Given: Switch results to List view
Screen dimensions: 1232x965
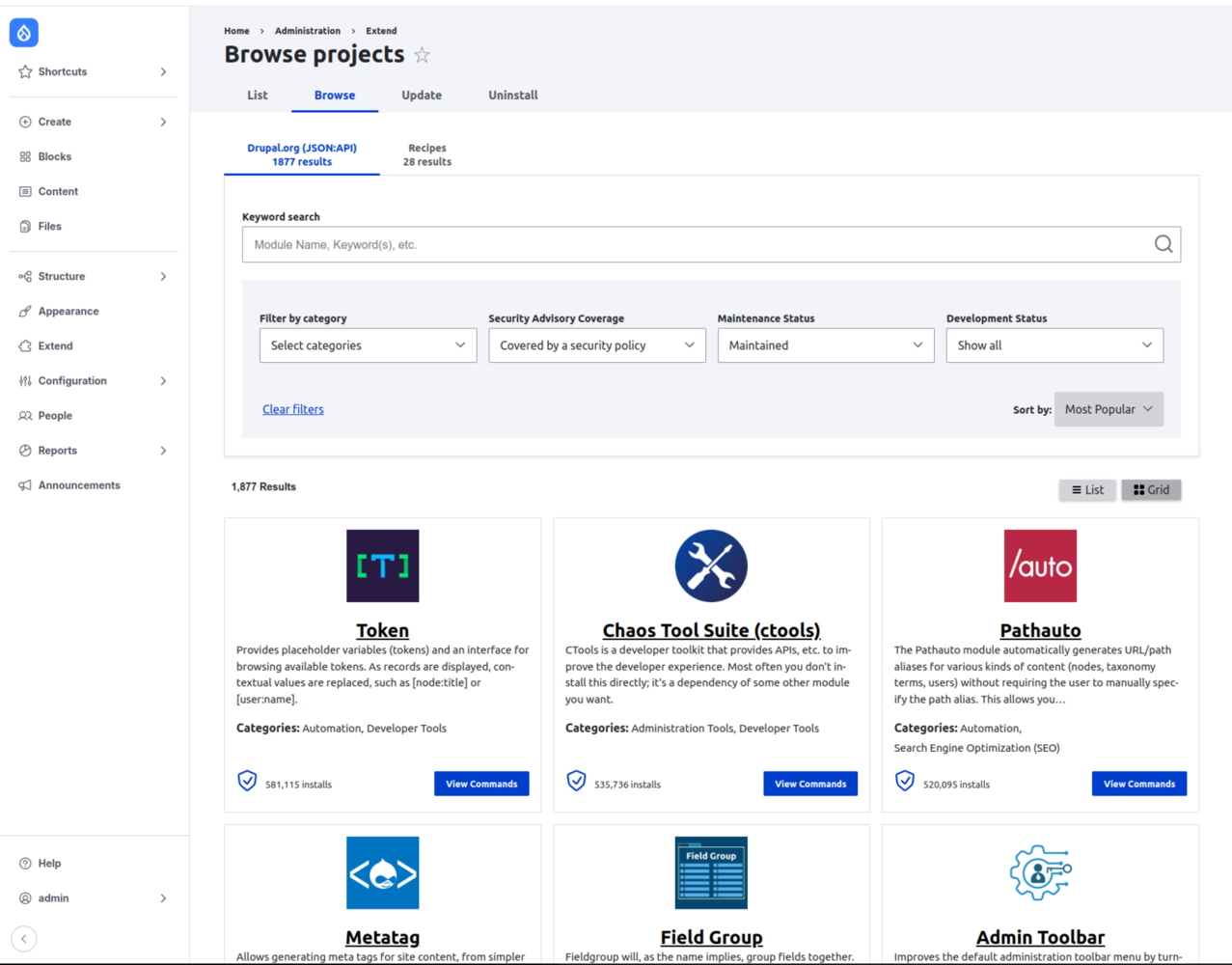Looking at the screenshot, I should (x=1087, y=489).
